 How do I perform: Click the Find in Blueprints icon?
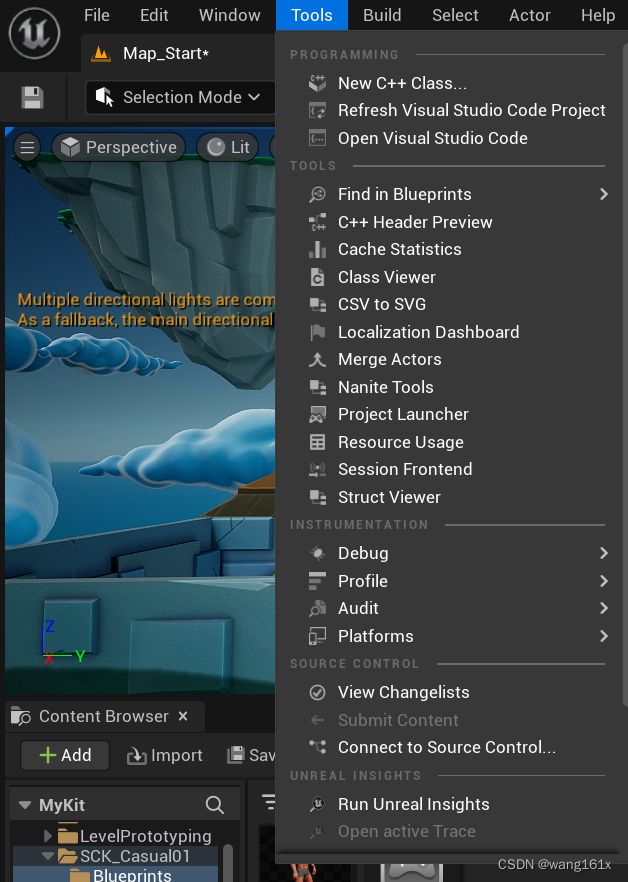click(x=317, y=194)
